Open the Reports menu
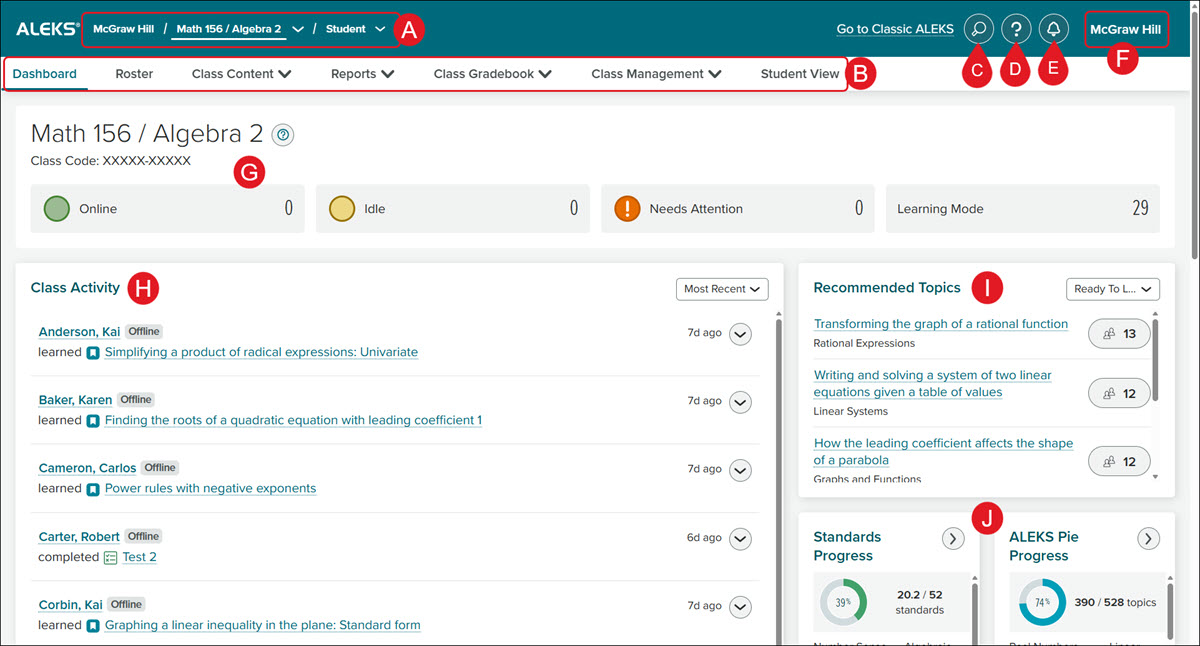Image resolution: width=1200 pixels, height=646 pixels. pyautogui.click(x=362, y=74)
